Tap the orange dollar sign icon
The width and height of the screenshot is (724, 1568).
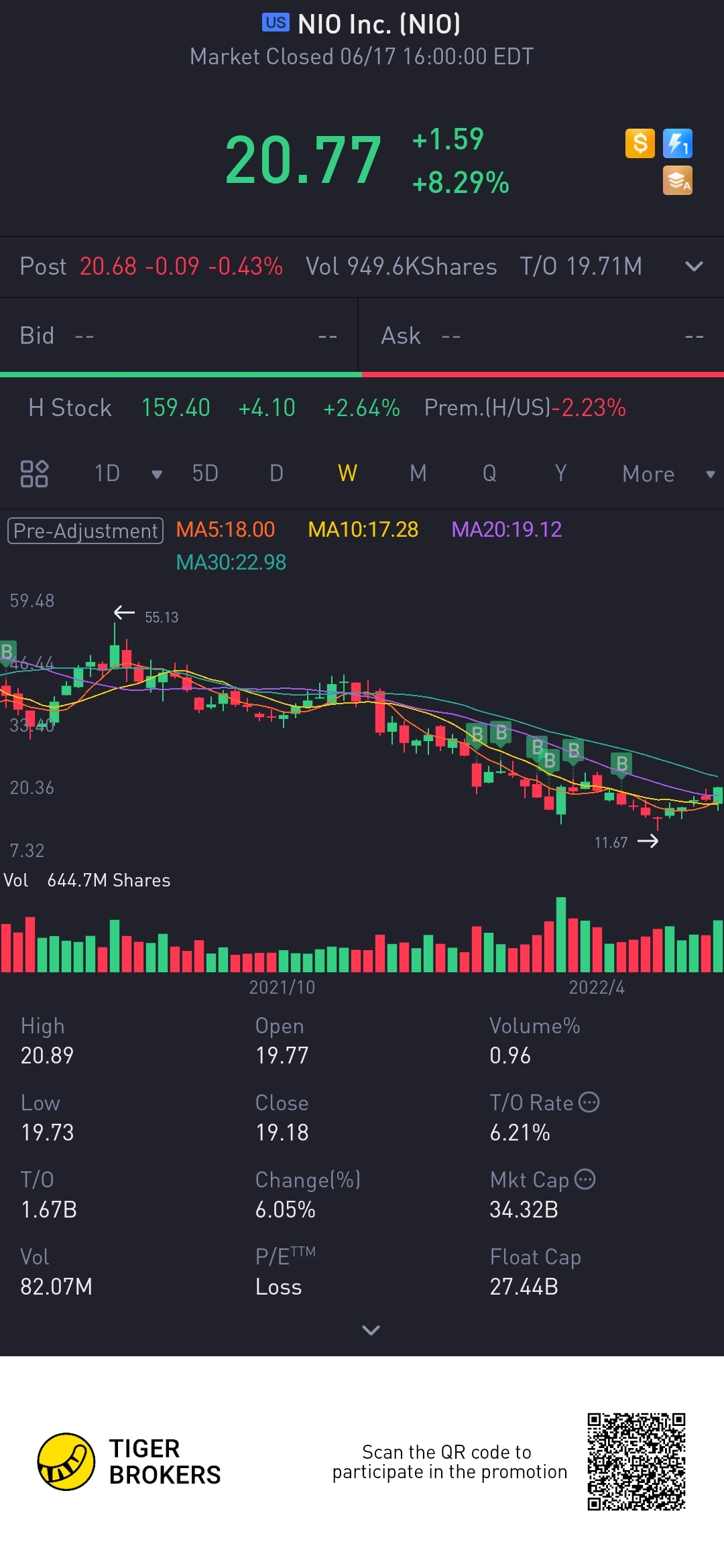tap(640, 143)
